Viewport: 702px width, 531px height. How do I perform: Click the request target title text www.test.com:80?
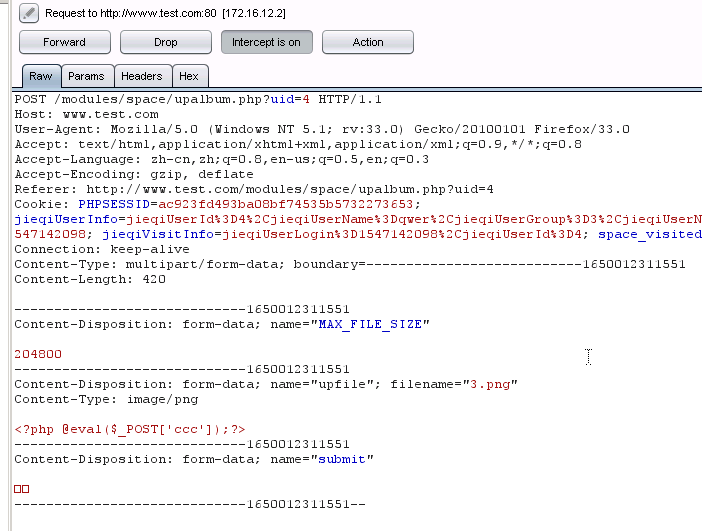pos(158,13)
